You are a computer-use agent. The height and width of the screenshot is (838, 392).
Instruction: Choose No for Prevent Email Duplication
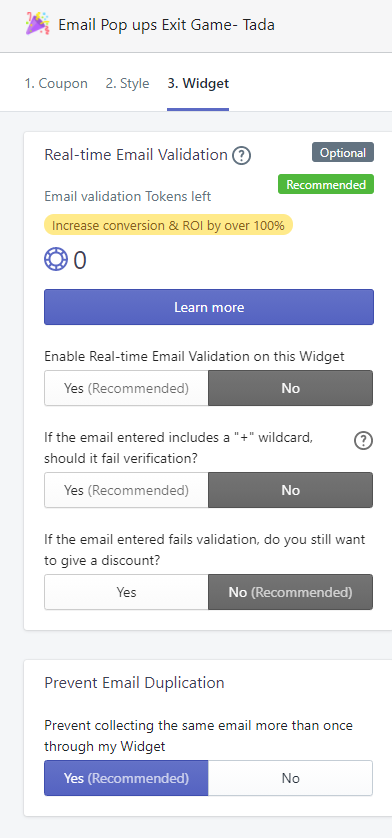pyautogui.click(x=290, y=778)
